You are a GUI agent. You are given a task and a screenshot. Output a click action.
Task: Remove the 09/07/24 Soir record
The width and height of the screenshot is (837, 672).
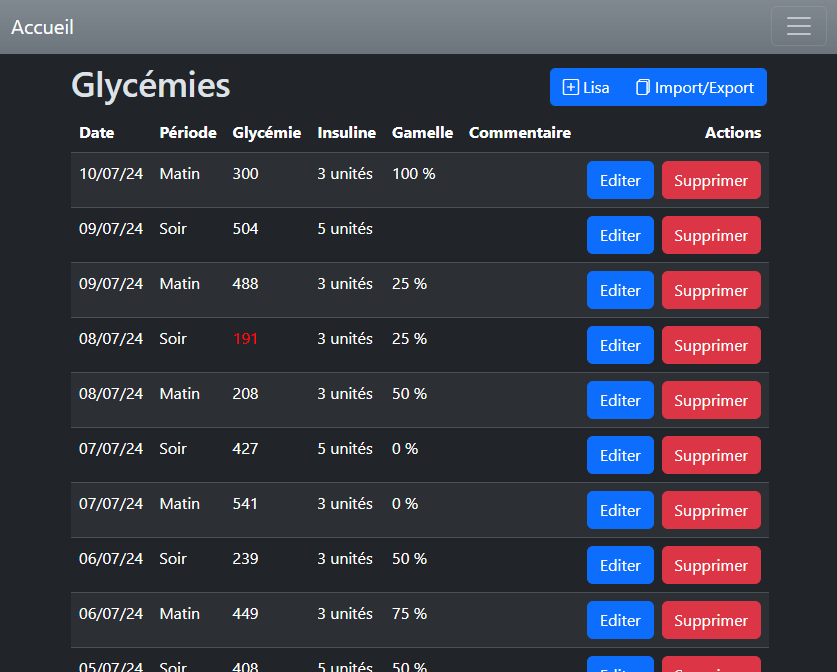710,235
